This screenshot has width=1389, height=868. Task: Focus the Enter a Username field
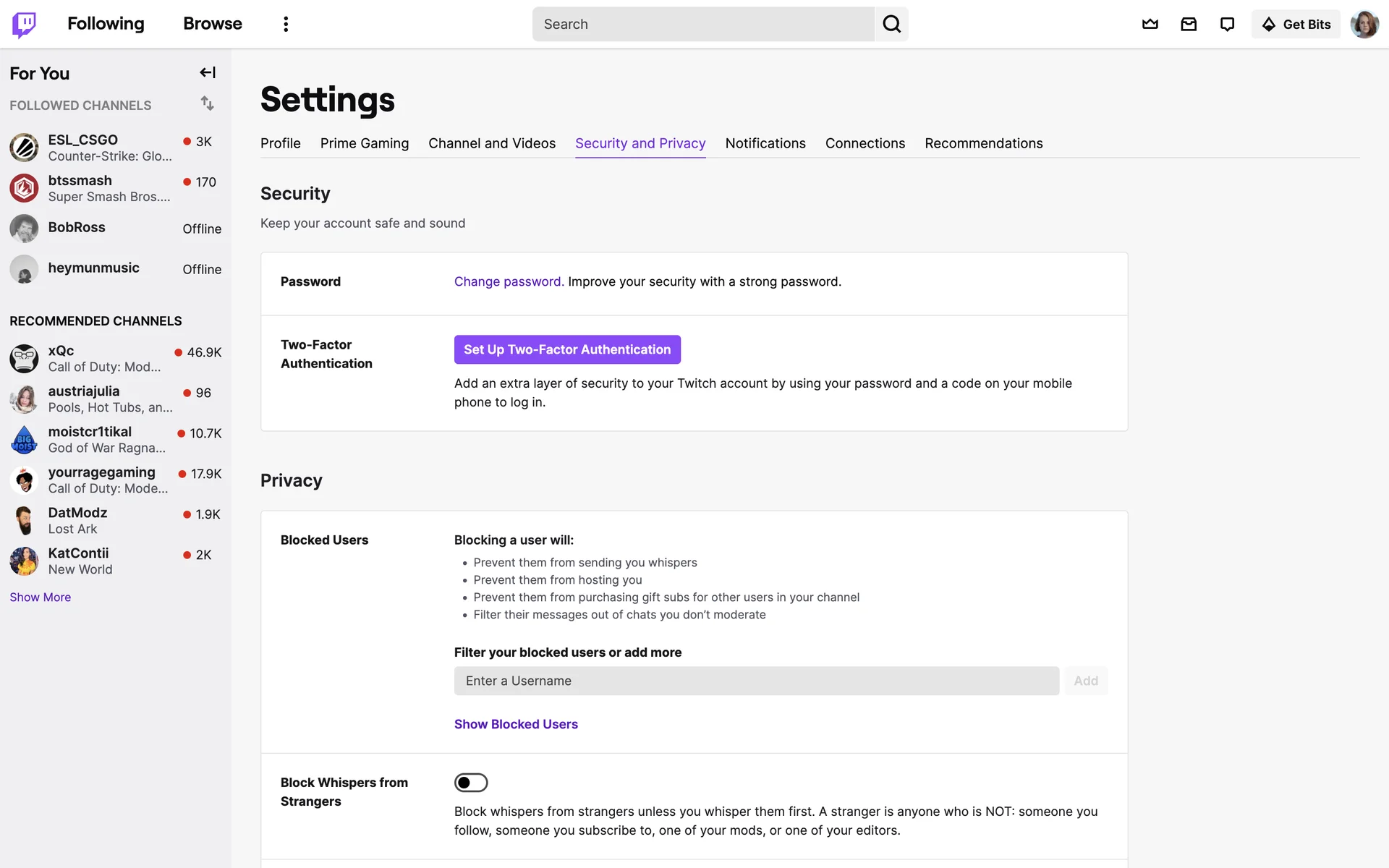point(756,681)
